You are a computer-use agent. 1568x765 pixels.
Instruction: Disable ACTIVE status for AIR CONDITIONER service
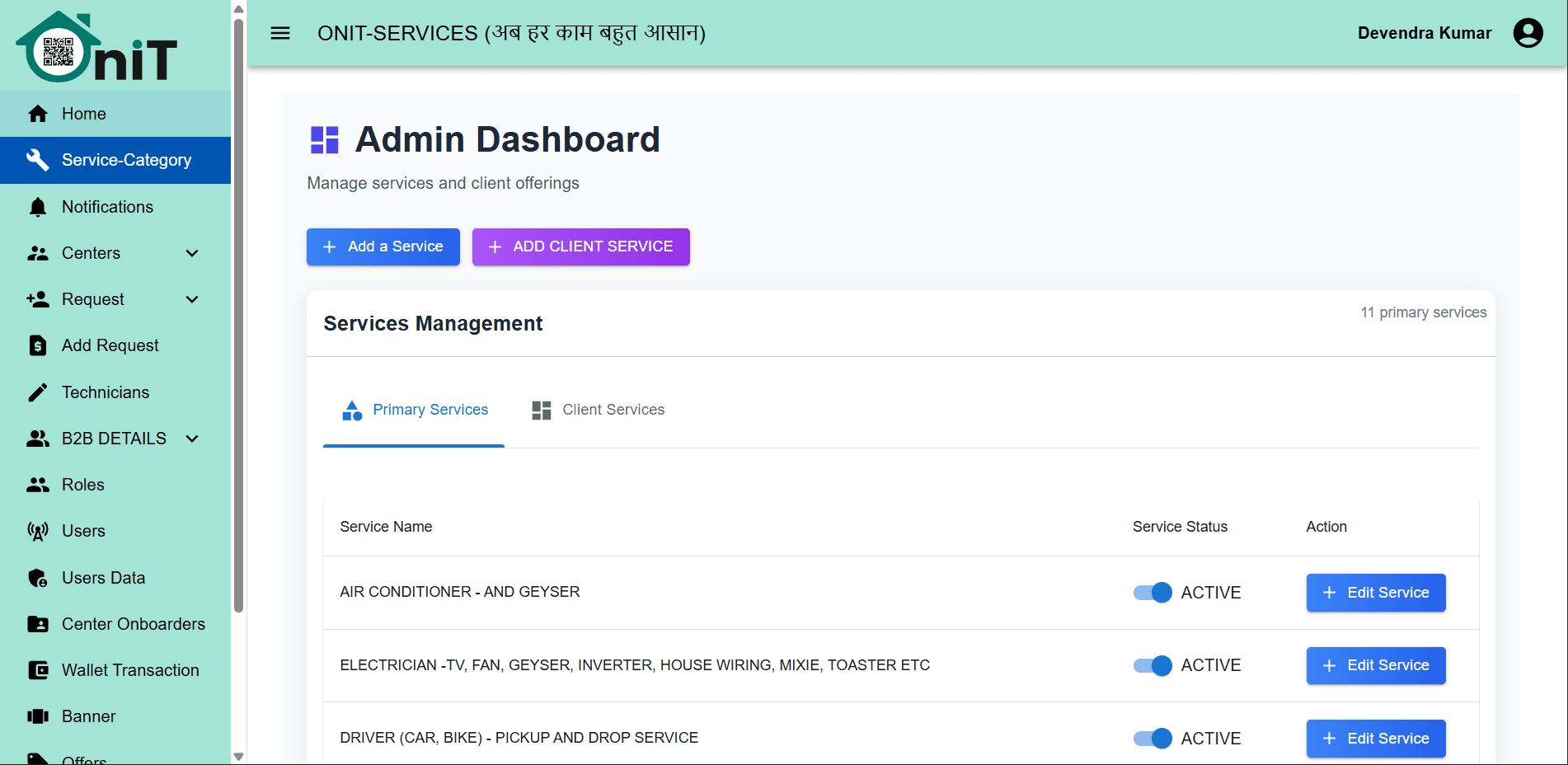1151,592
